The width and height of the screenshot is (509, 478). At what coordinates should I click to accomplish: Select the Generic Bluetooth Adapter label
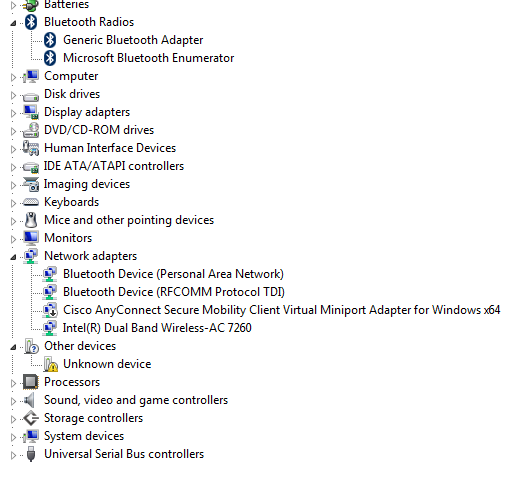(133, 40)
